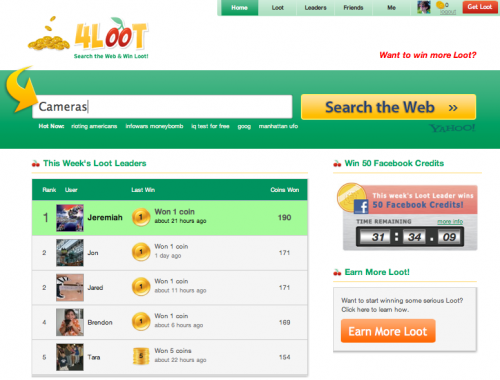Select the 'rioting americans' hot search link

click(94, 126)
